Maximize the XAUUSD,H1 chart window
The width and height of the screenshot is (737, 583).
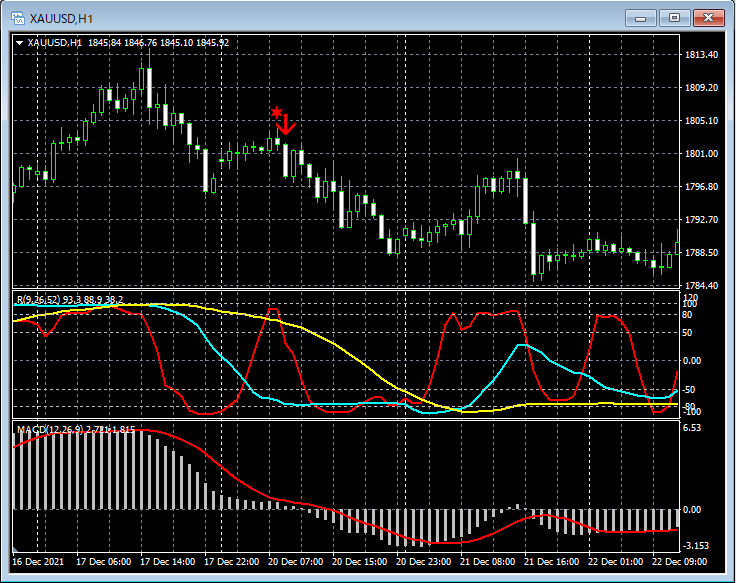pos(674,18)
